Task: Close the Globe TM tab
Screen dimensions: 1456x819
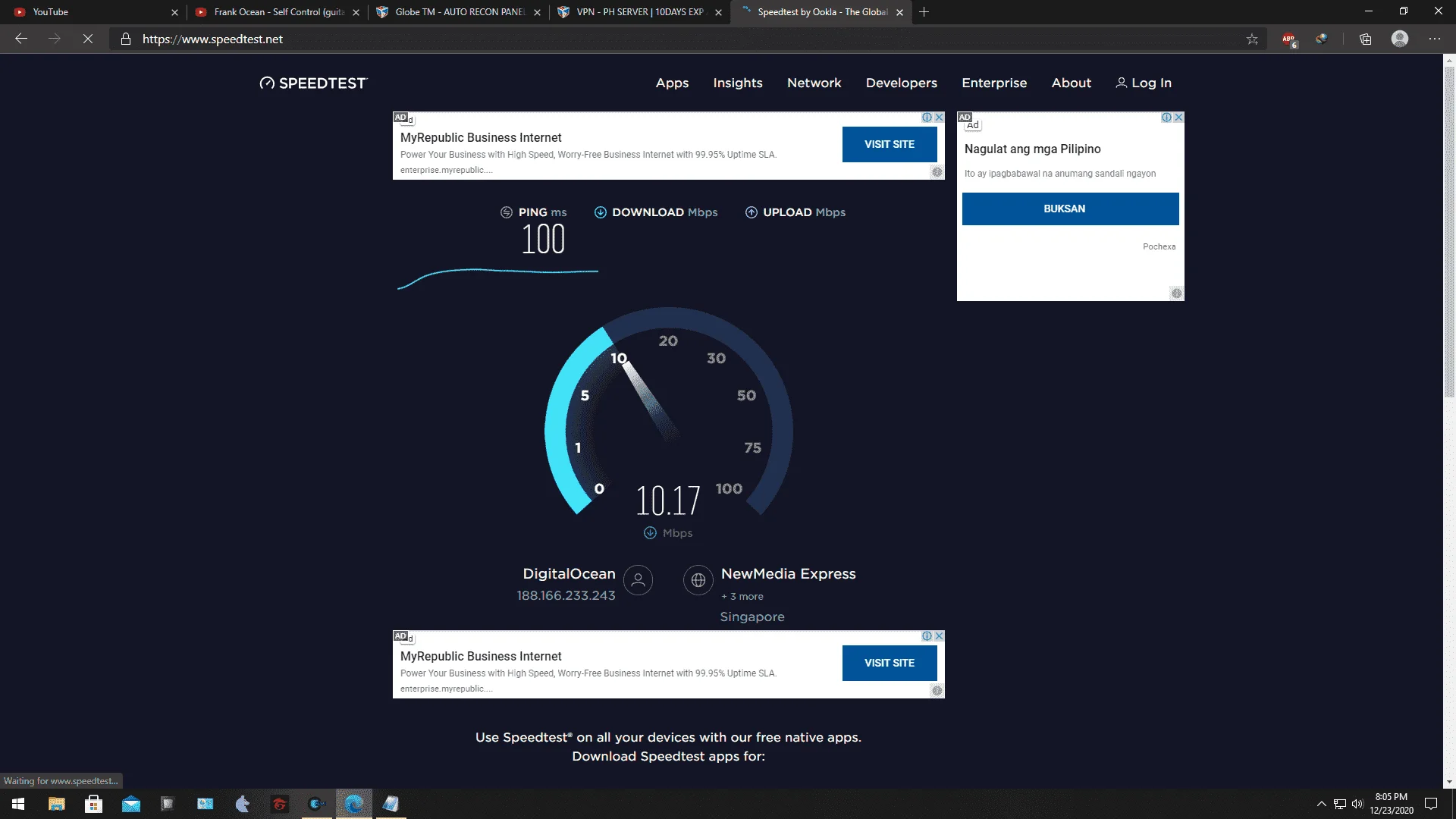Action: pyautogui.click(x=537, y=12)
